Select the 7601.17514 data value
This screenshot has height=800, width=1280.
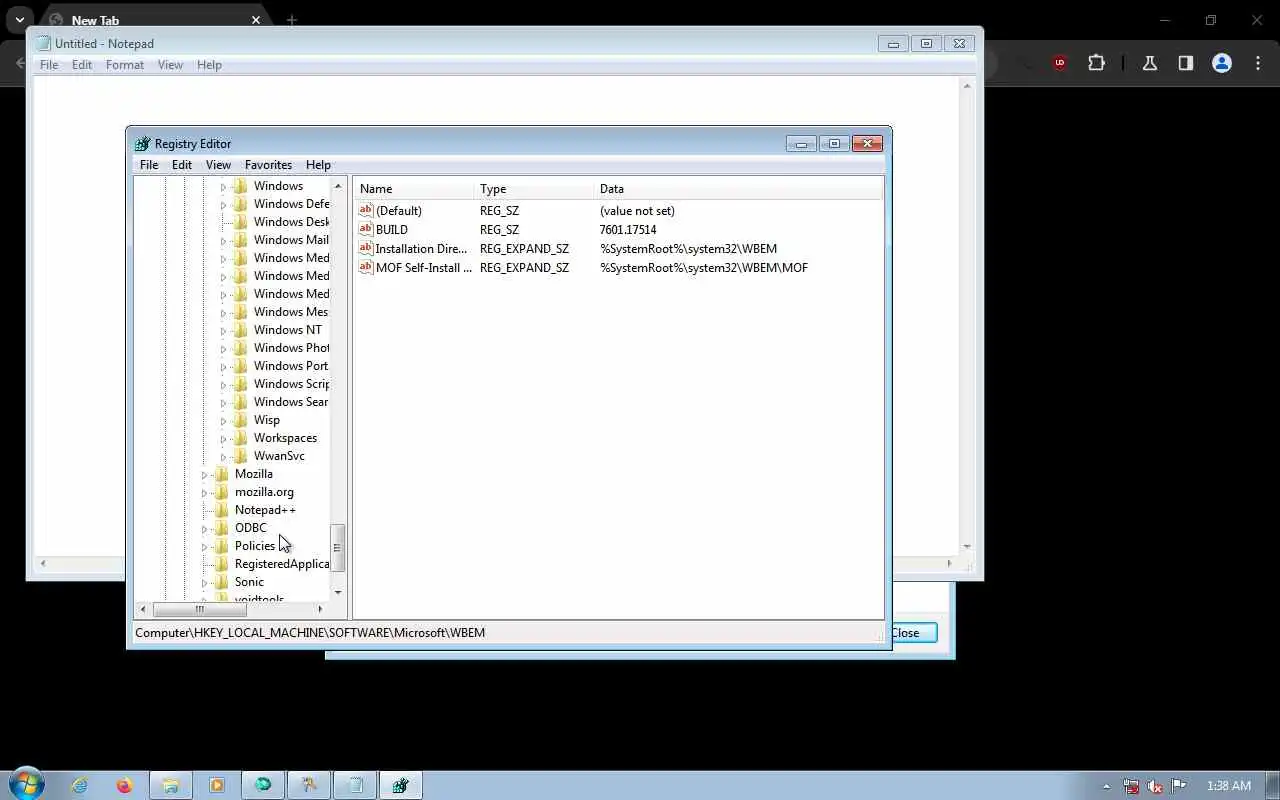coord(628,230)
